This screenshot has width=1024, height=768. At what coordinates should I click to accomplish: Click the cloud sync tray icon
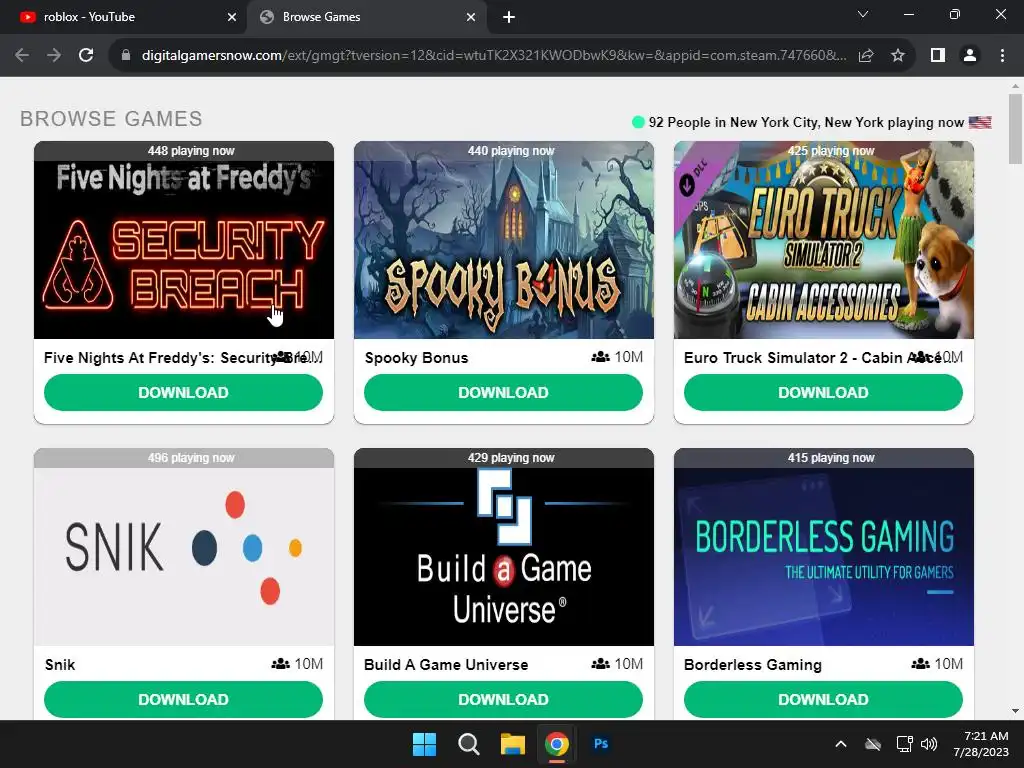point(872,744)
